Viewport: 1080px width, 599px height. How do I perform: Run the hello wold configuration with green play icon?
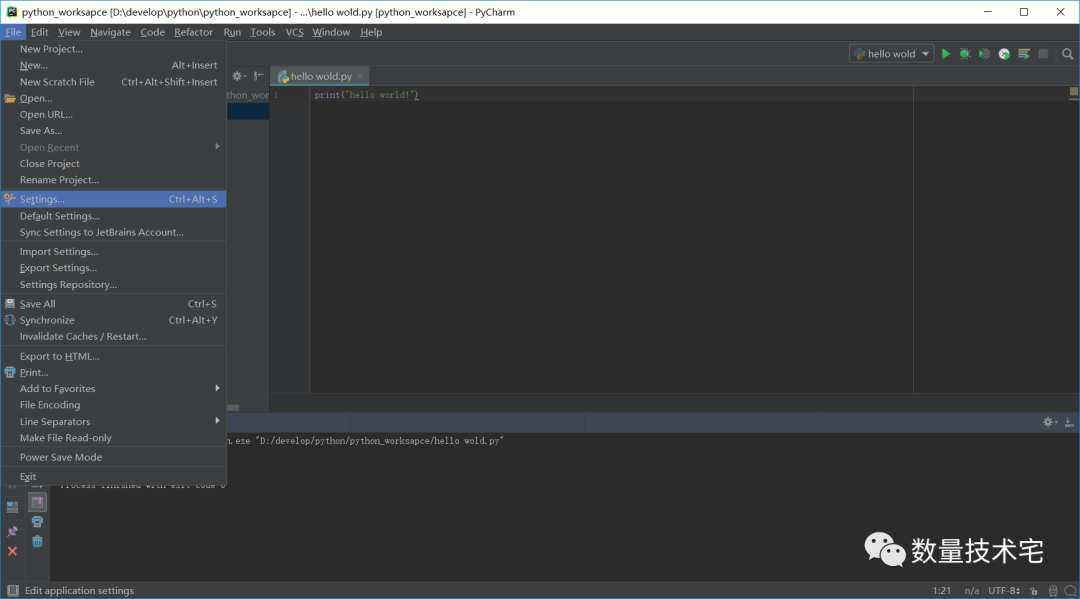(946, 54)
